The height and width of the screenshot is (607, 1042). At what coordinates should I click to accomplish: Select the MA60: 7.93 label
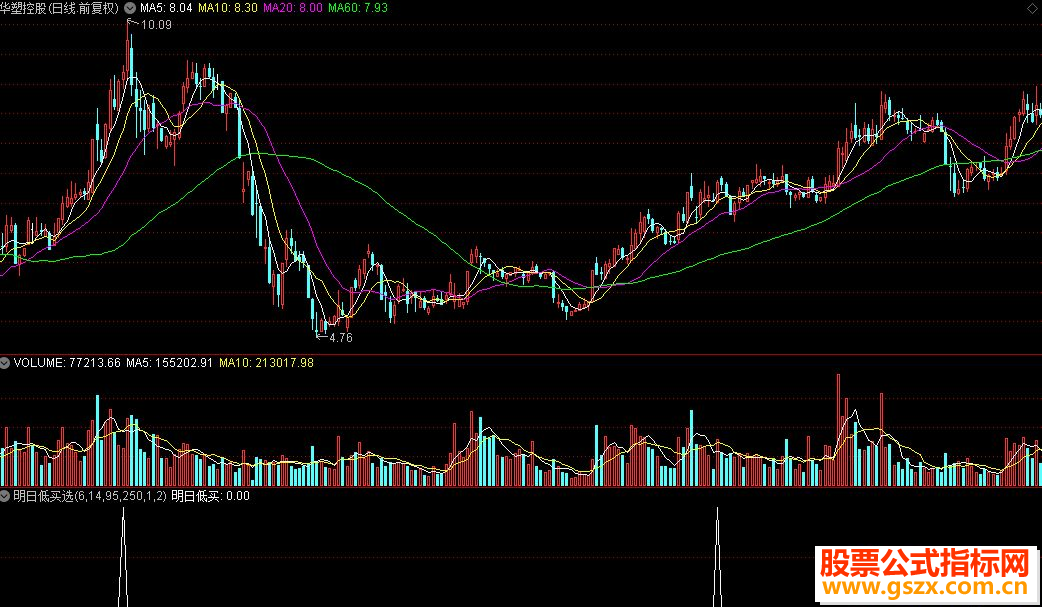(x=358, y=8)
